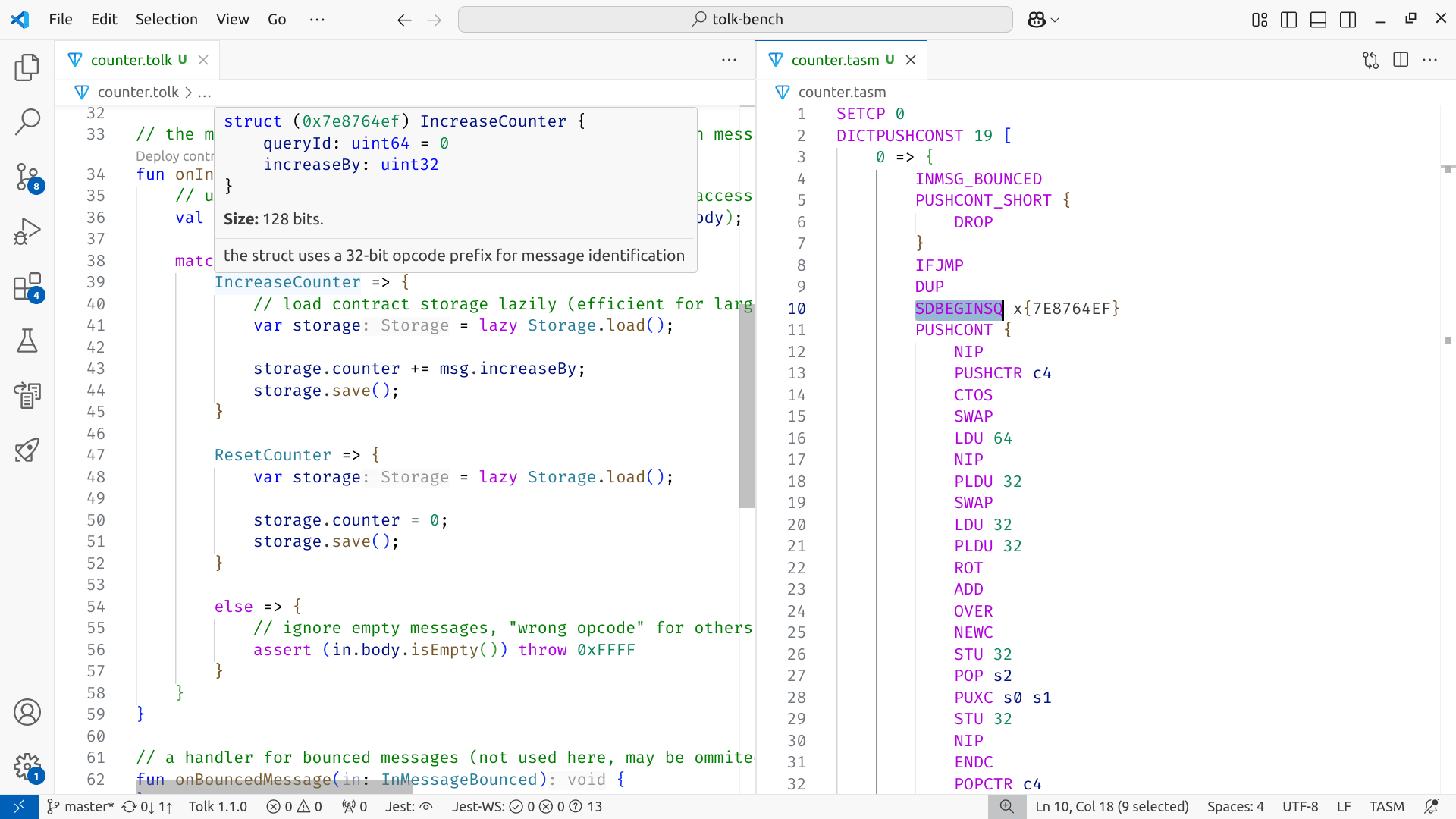The width and height of the screenshot is (1456, 819).
Task: Click the counter.tasm breadcrumb
Action: point(842,93)
